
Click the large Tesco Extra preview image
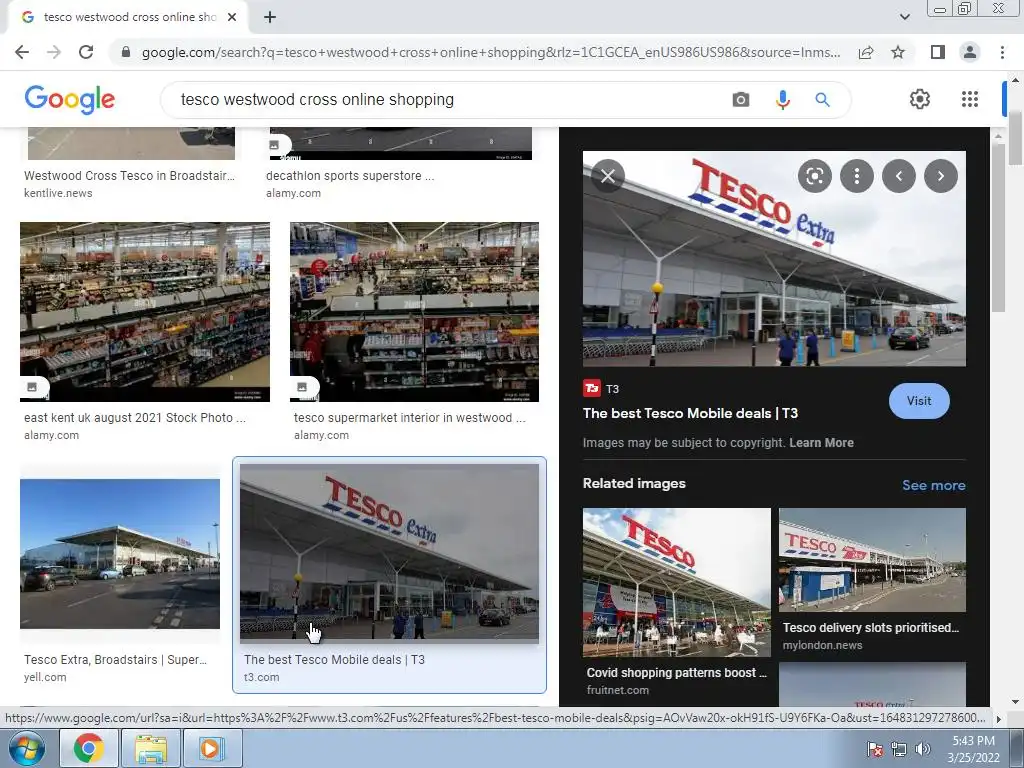[774, 259]
